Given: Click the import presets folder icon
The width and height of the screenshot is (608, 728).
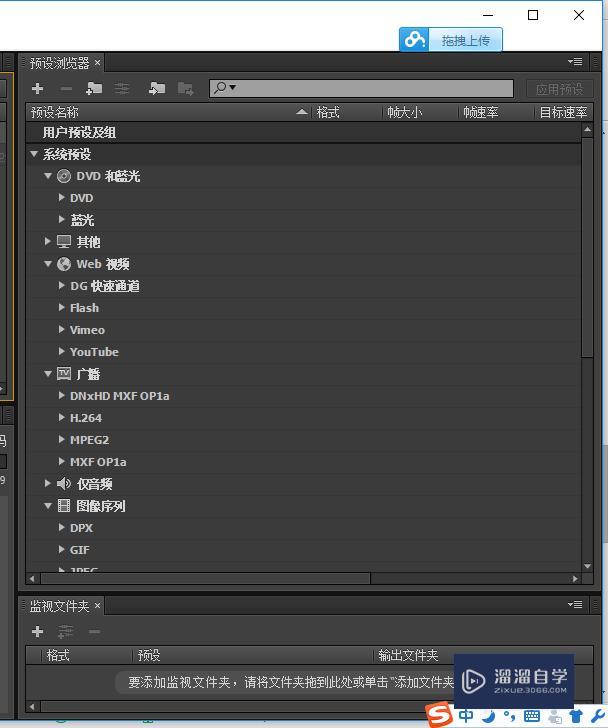Looking at the screenshot, I should [157, 88].
